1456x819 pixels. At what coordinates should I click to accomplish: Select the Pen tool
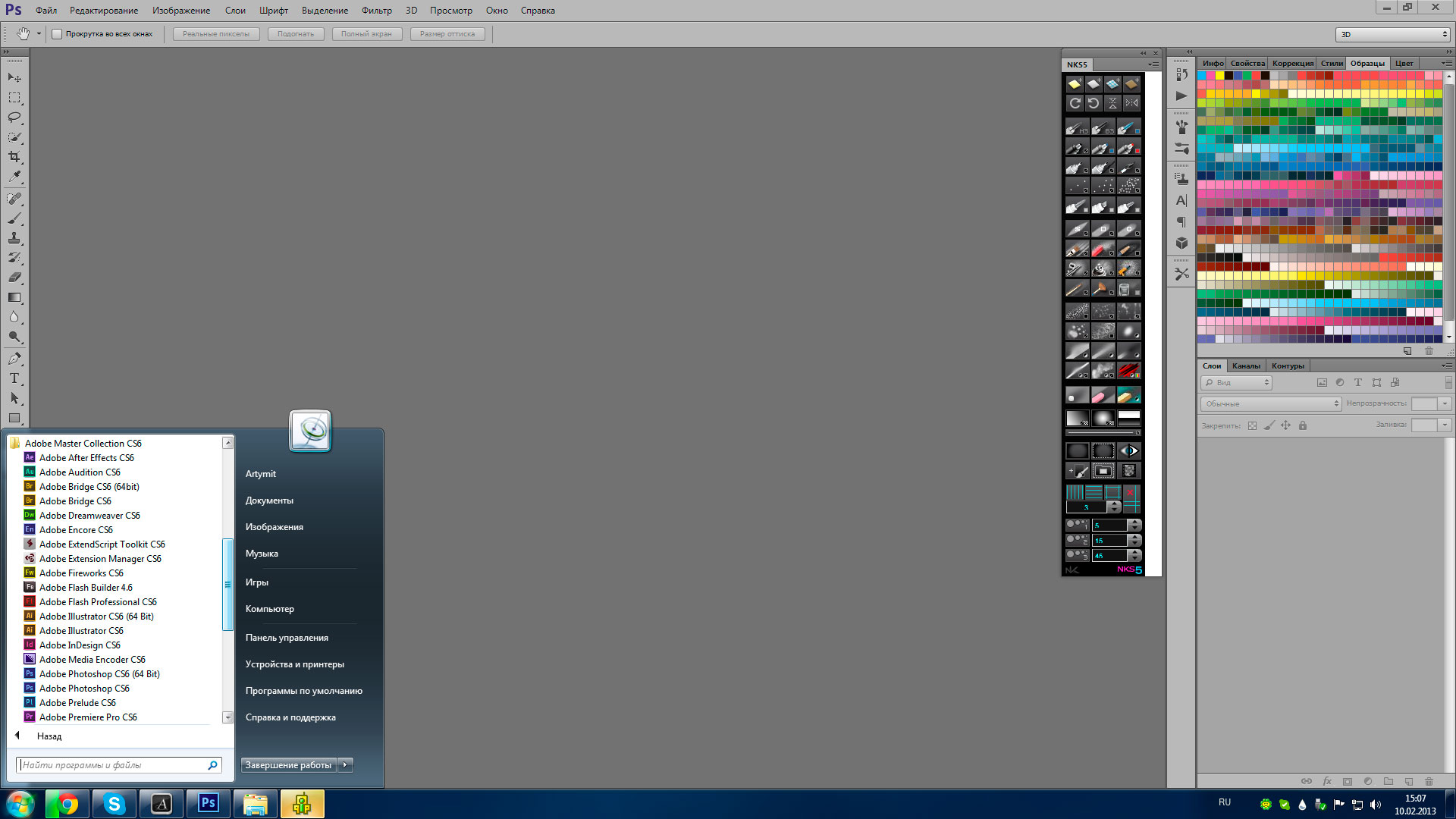point(14,359)
